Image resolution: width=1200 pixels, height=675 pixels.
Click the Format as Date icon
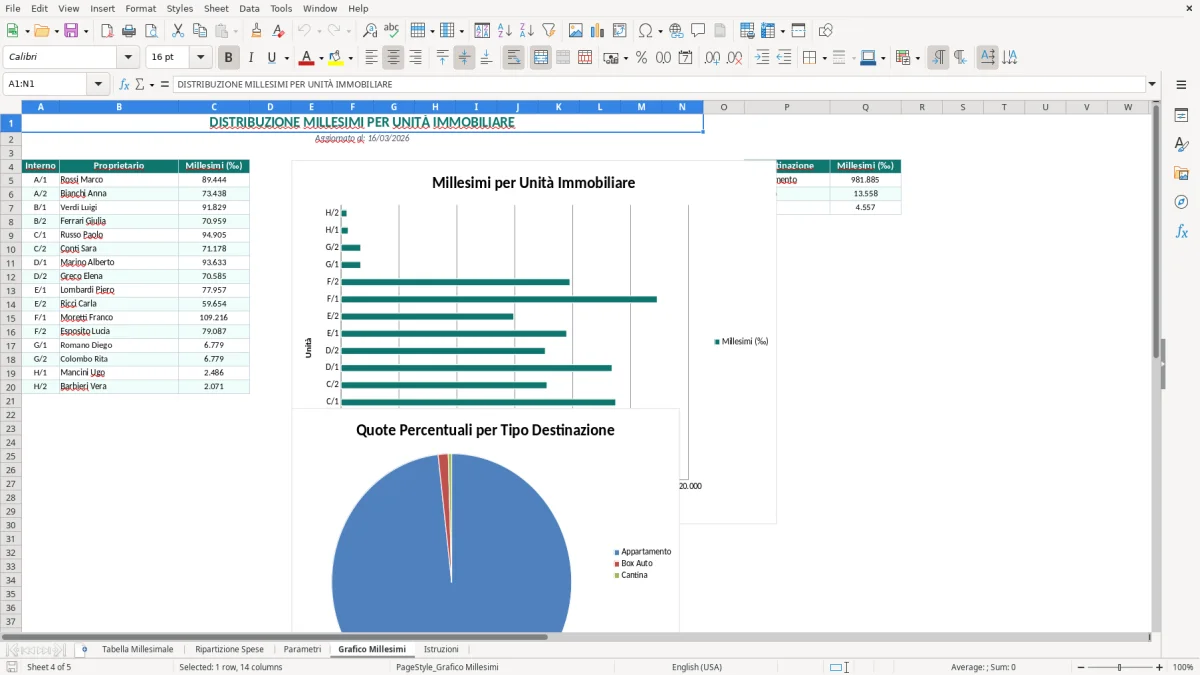(x=686, y=58)
